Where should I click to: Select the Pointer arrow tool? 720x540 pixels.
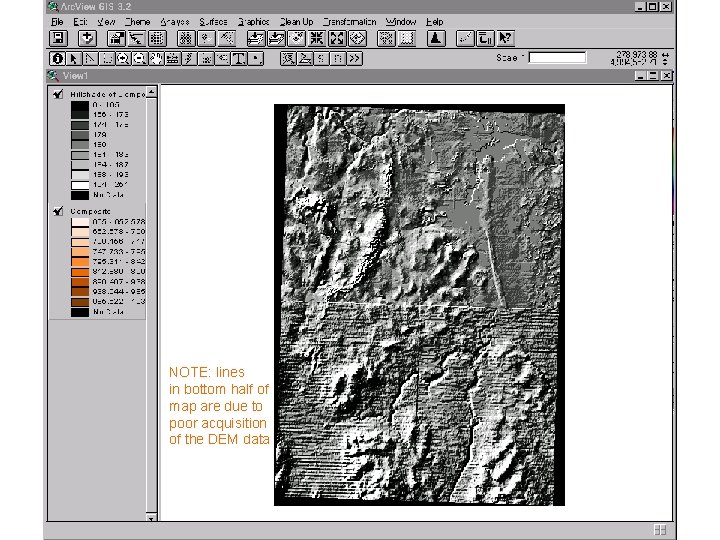click(x=73, y=59)
